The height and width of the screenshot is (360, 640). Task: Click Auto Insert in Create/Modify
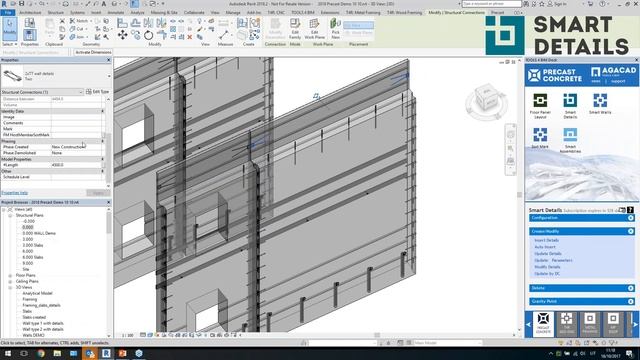545,247
